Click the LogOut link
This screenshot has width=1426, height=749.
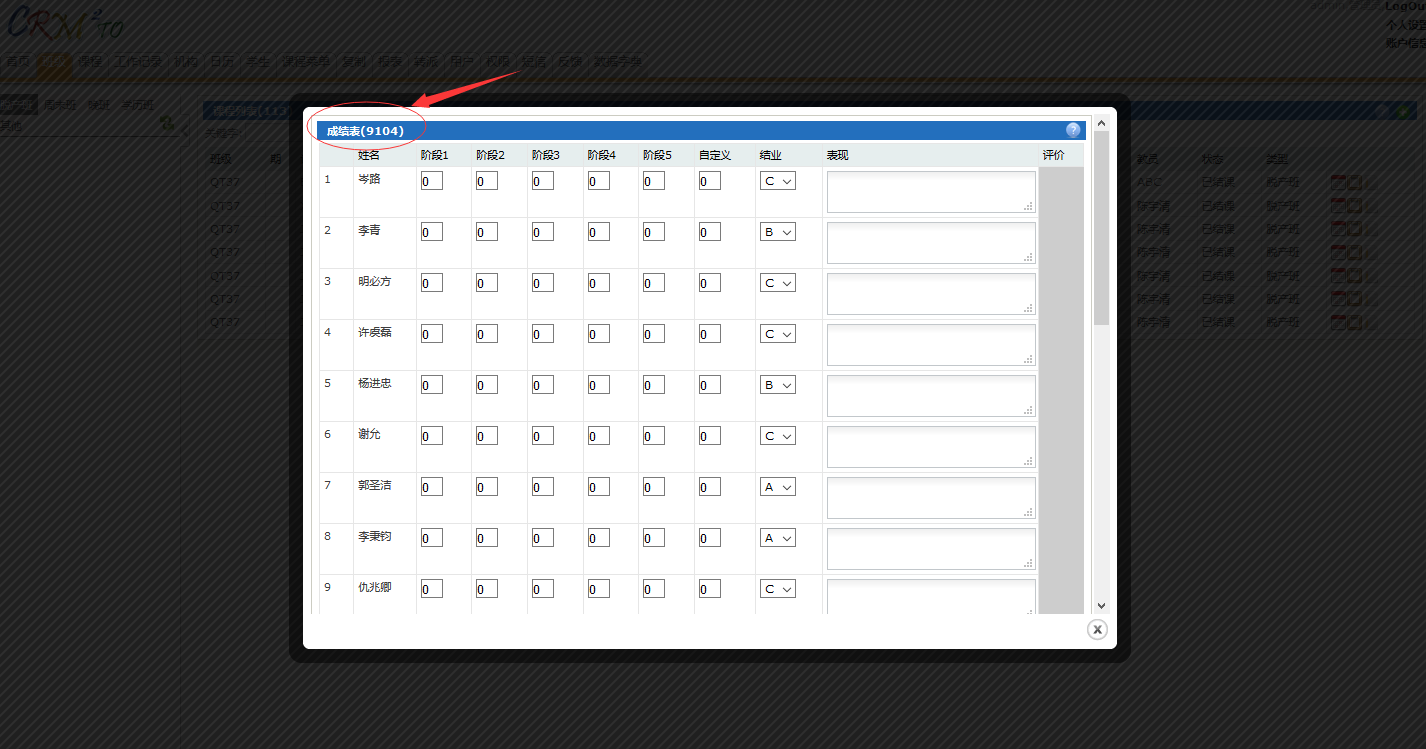[x=1404, y=6]
